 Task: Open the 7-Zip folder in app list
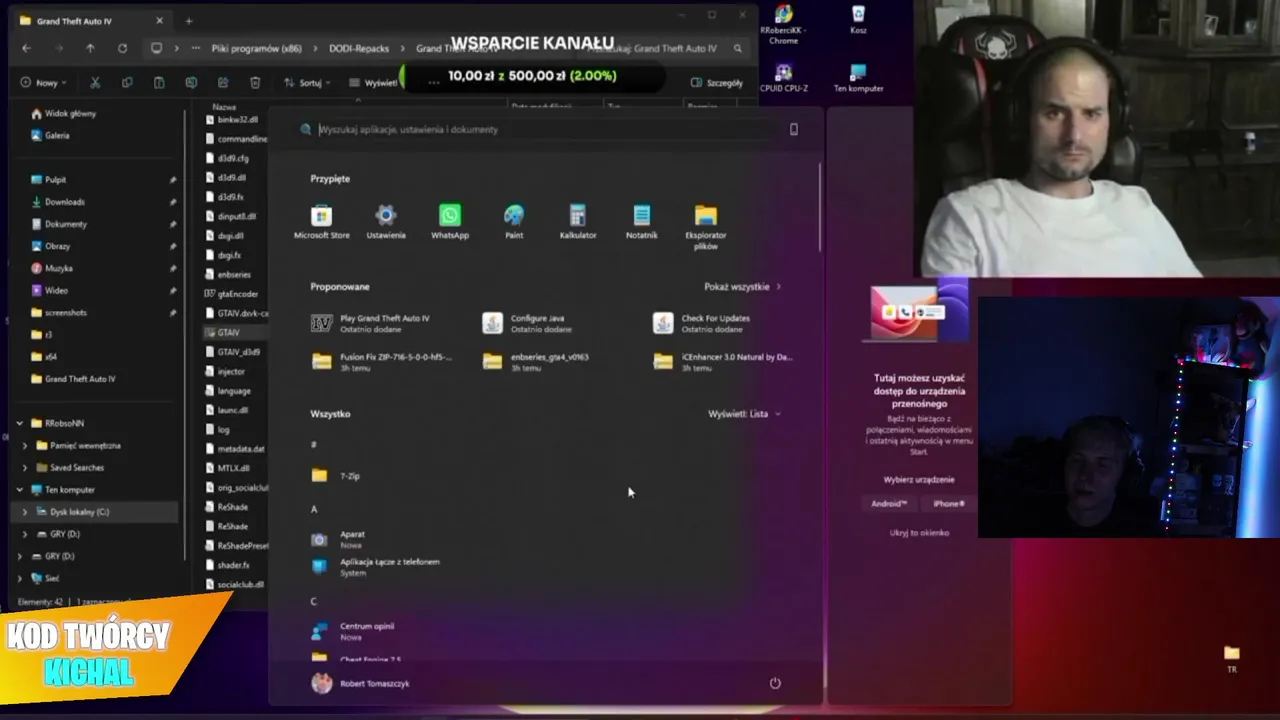(336, 476)
